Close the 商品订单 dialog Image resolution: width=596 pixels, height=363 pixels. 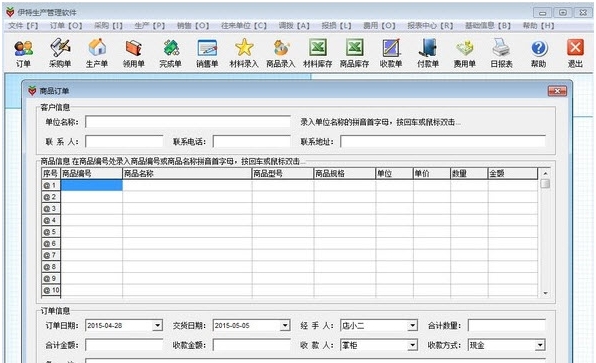[x=557, y=91]
